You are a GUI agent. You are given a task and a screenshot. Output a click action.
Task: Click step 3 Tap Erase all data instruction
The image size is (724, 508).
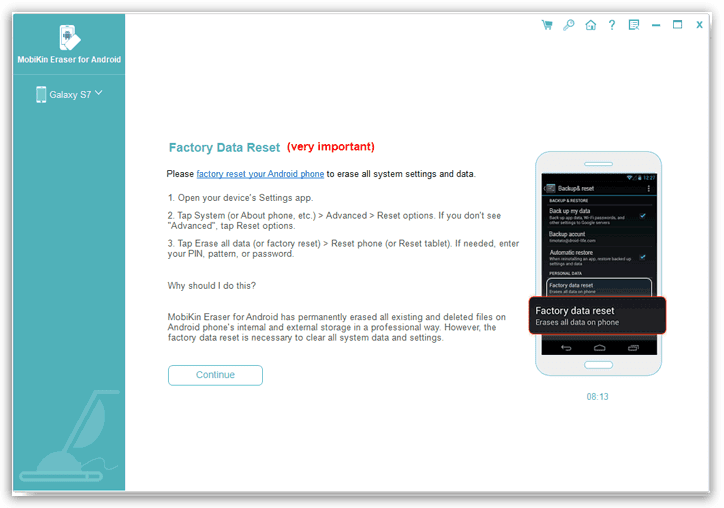pos(343,248)
